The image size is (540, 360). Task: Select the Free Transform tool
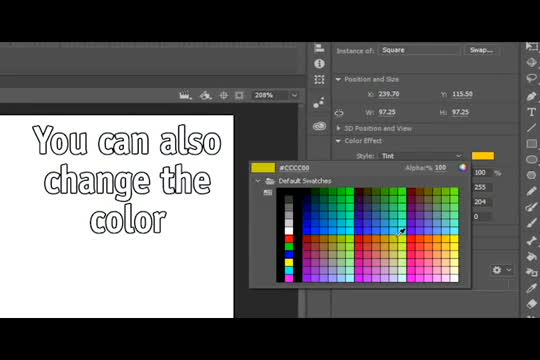pos(531,47)
